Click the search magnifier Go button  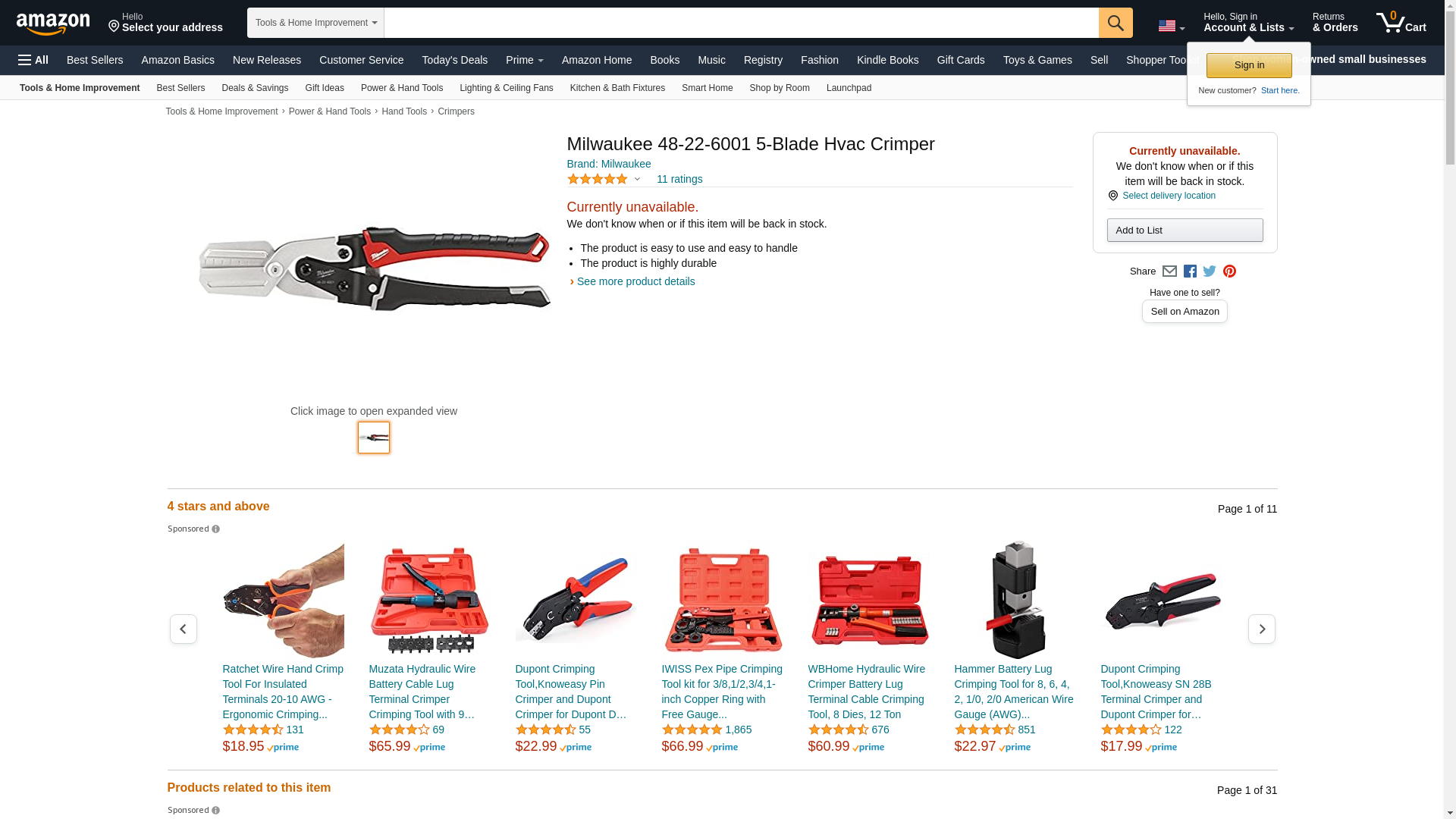(x=1116, y=23)
